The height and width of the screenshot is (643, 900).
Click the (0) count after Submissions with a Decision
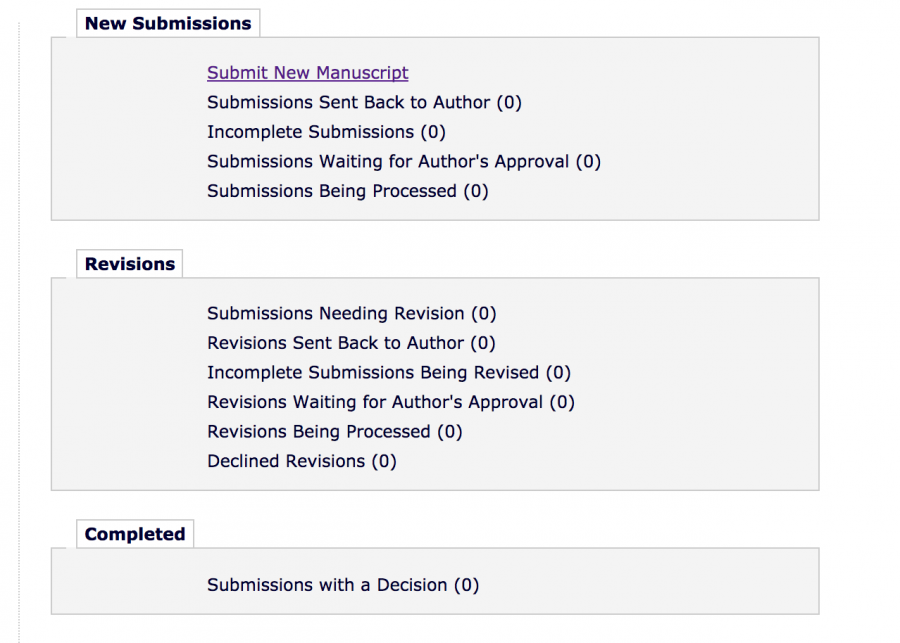coord(467,585)
